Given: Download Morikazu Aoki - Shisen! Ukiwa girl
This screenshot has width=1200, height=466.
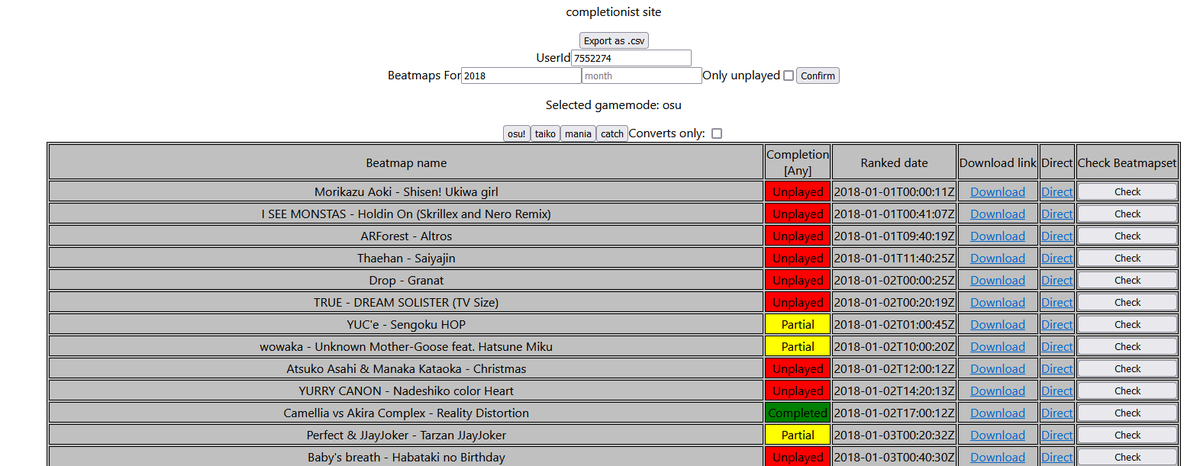Looking at the screenshot, I should (x=997, y=192).
